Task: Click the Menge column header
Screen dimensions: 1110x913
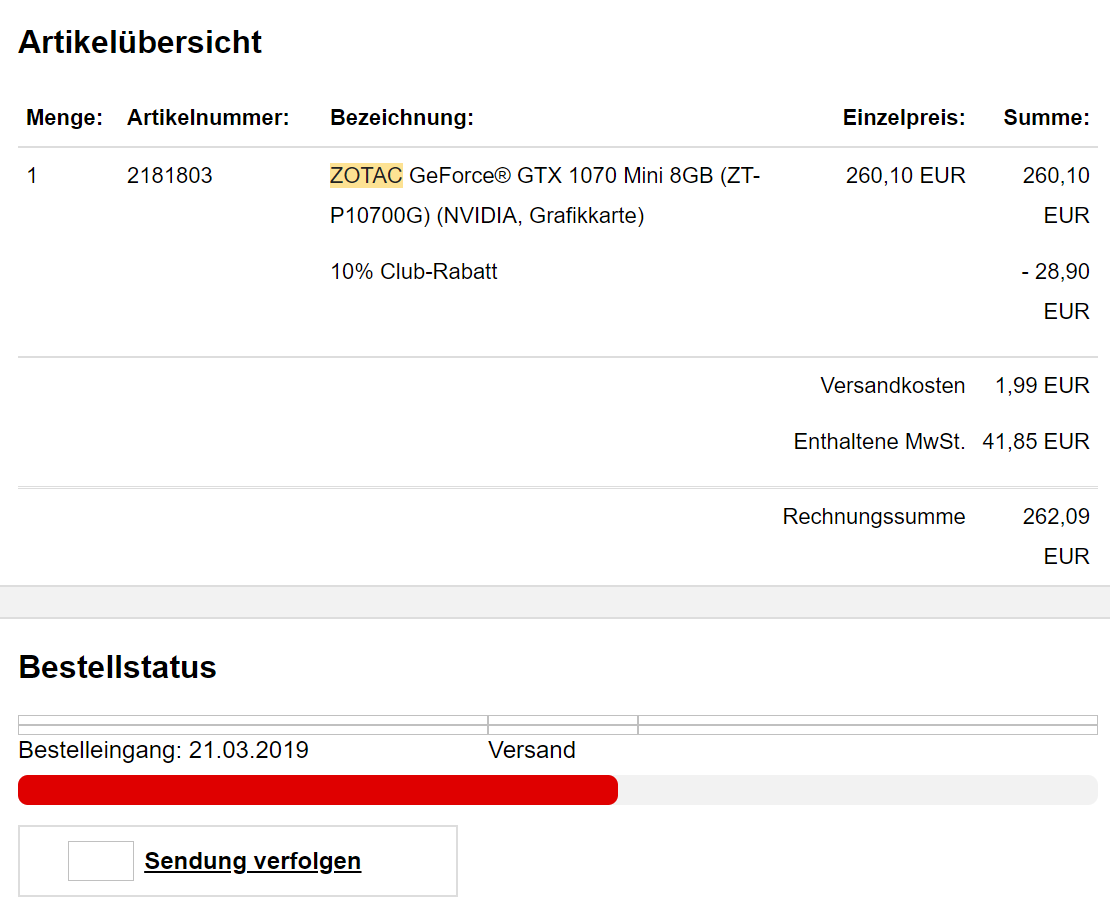Action: (64, 117)
